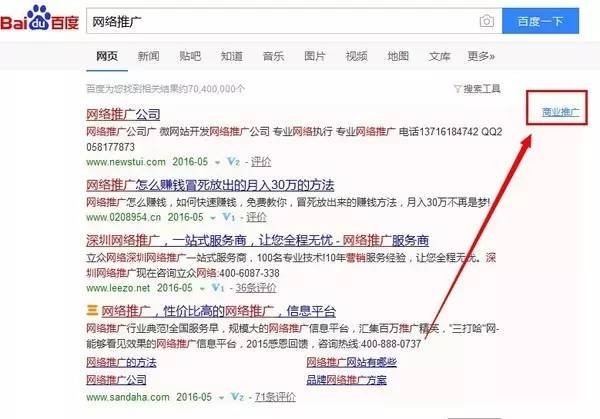The height and width of the screenshot is (419, 600).
Task: Click the Baidu logo
Action: (x=39, y=18)
